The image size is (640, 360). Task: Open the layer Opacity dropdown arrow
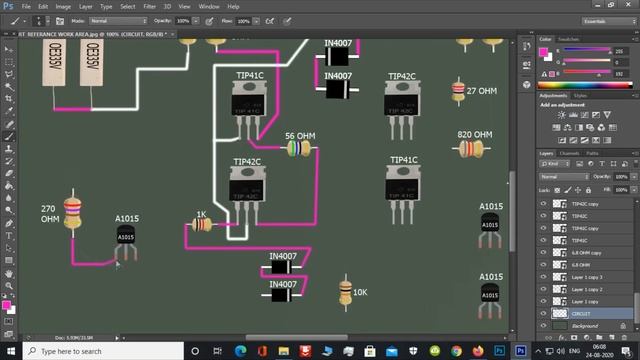pos(634,177)
